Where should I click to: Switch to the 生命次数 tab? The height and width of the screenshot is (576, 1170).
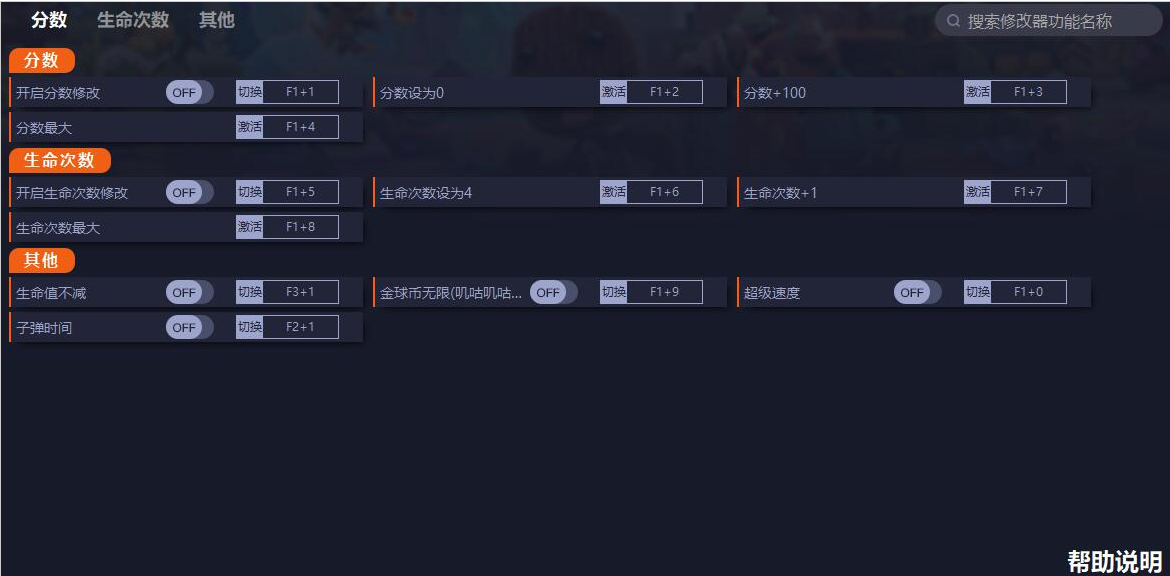point(133,20)
